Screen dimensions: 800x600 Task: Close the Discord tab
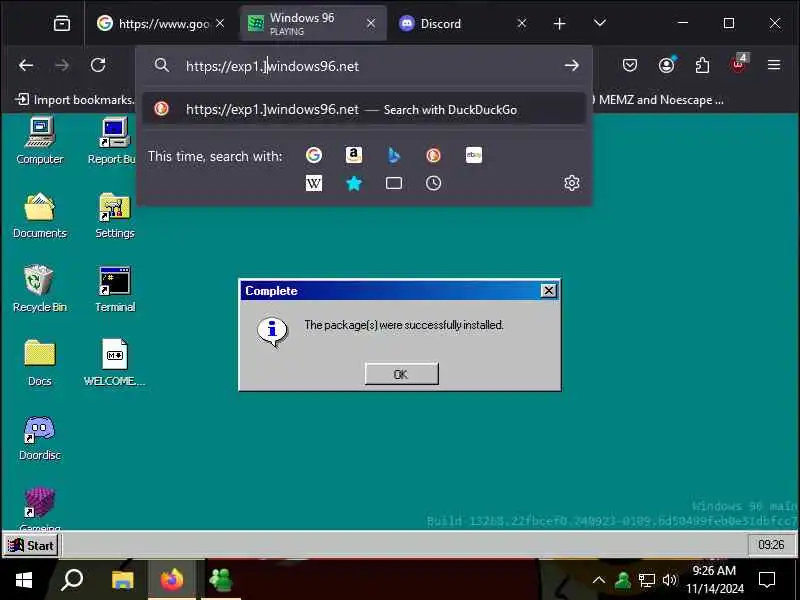pyautogui.click(x=521, y=23)
